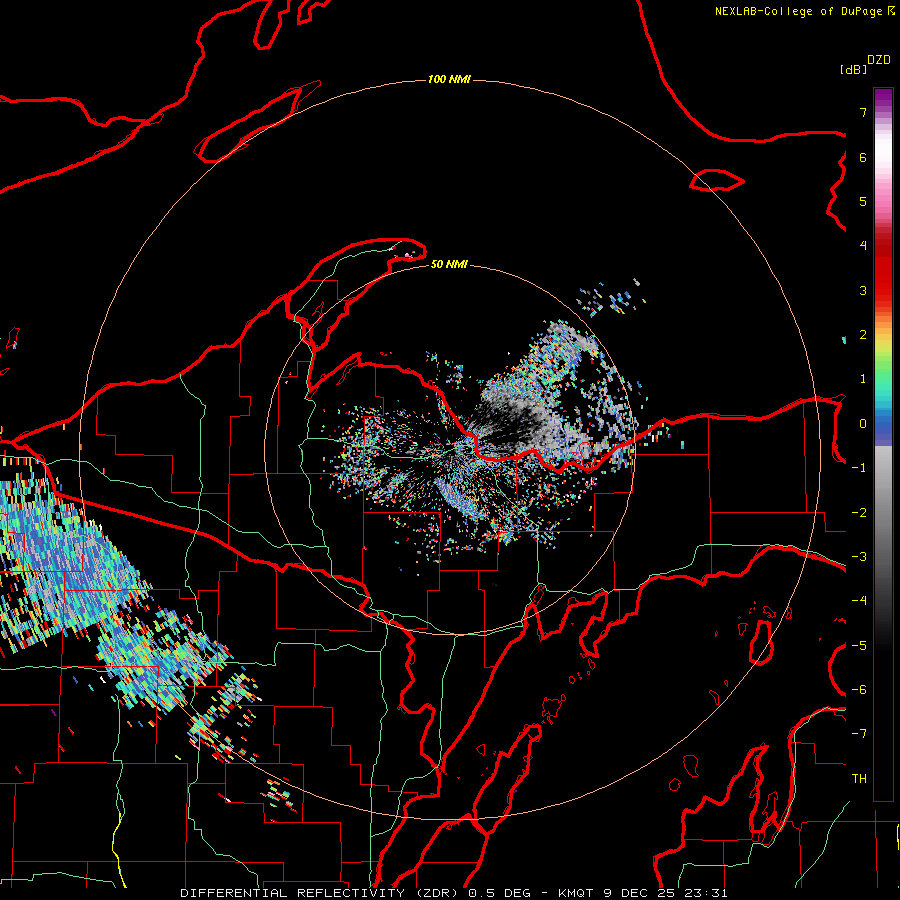Viewport: 900px width, 900px height.
Task: Click the -4 dB value on the color scale
Action: [859, 601]
